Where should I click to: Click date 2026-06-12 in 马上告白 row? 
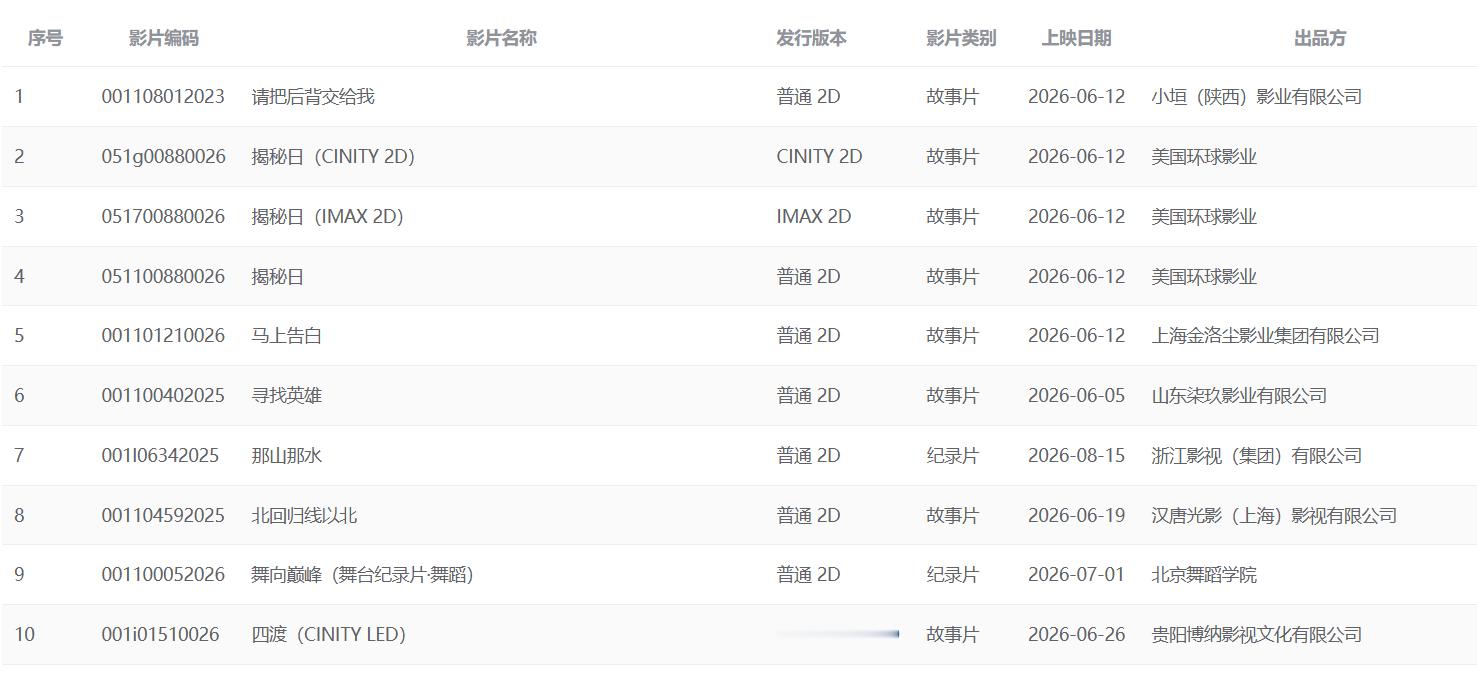click(x=1076, y=336)
